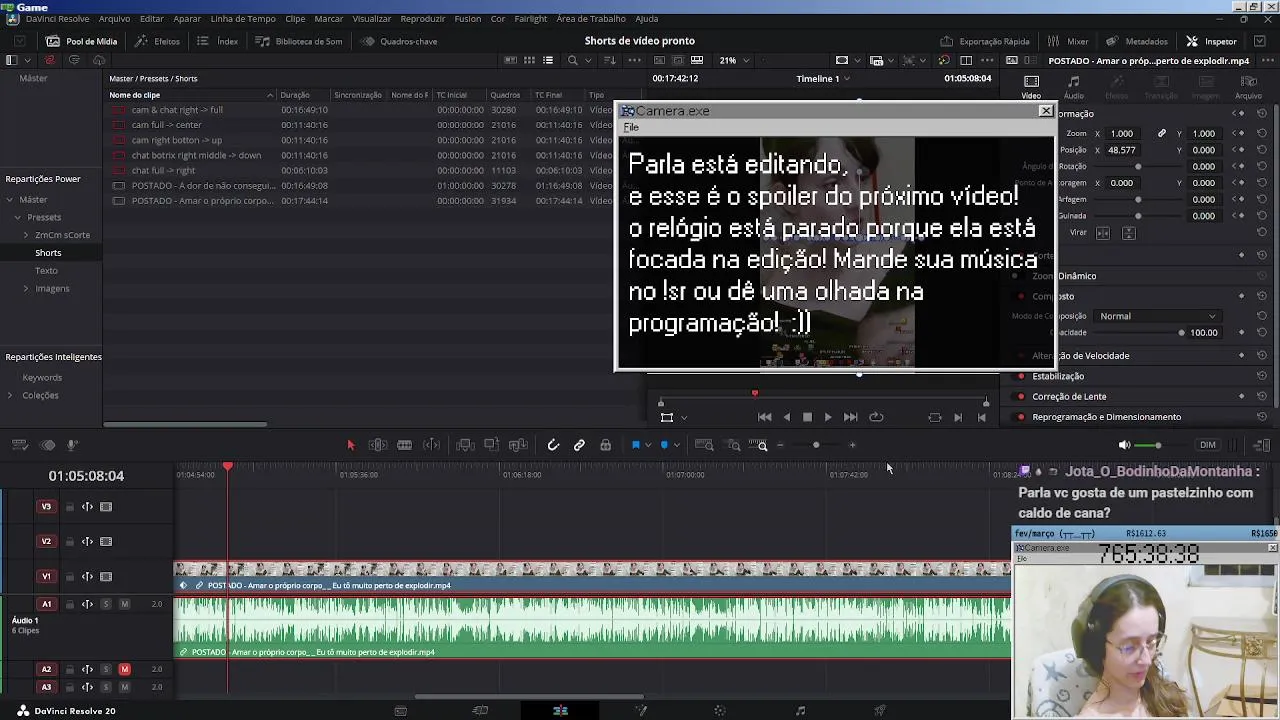Adjust the timeline volume slider
Screen dimensions: 1280x720
[1158, 445]
